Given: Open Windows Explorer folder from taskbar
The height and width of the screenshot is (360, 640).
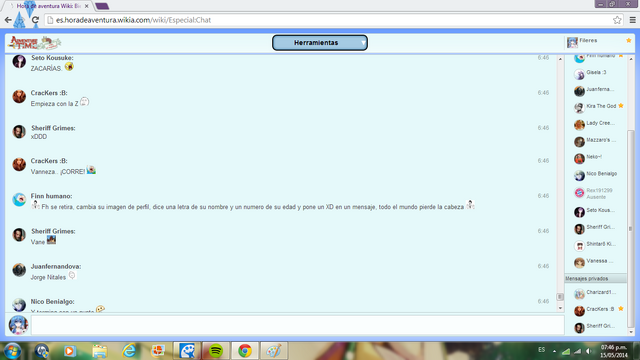Looking at the screenshot, I should pos(100,351).
